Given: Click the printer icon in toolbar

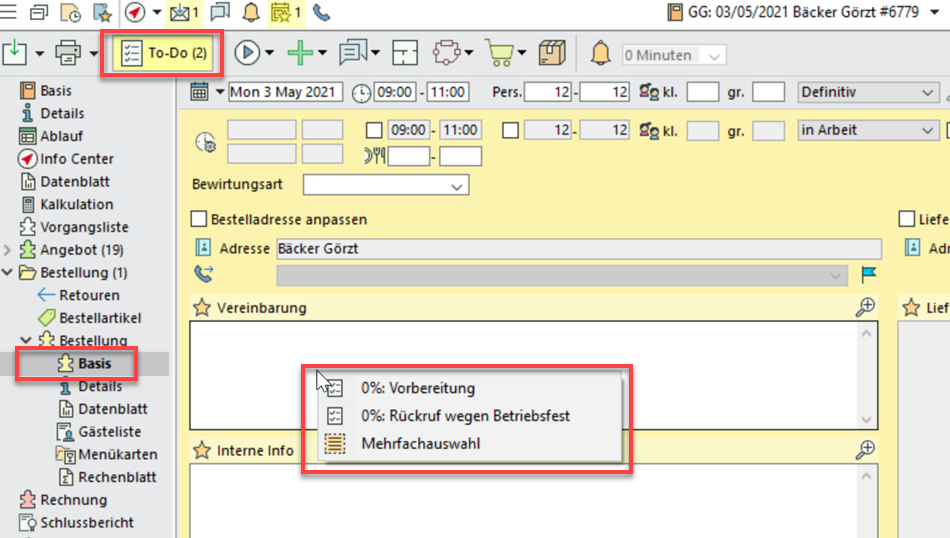Looking at the screenshot, I should coord(68,53).
